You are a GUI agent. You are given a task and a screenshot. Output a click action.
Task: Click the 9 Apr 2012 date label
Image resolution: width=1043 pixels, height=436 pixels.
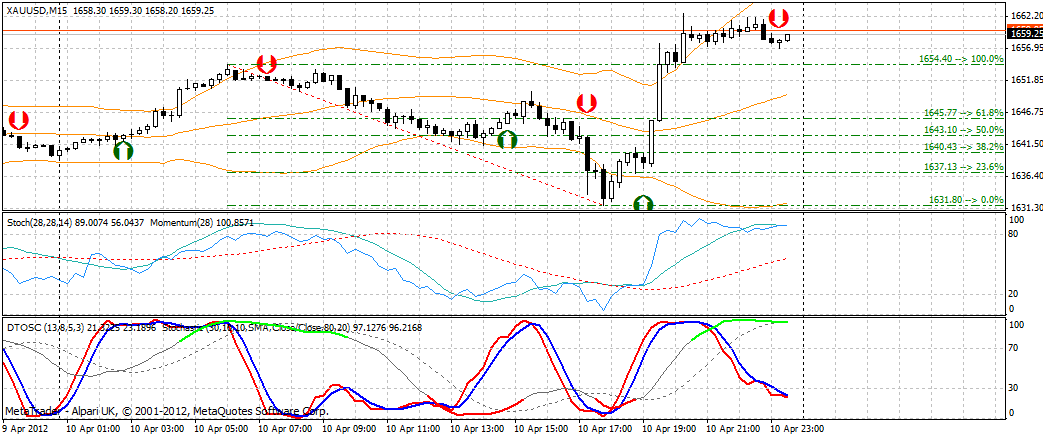click(x=24, y=430)
